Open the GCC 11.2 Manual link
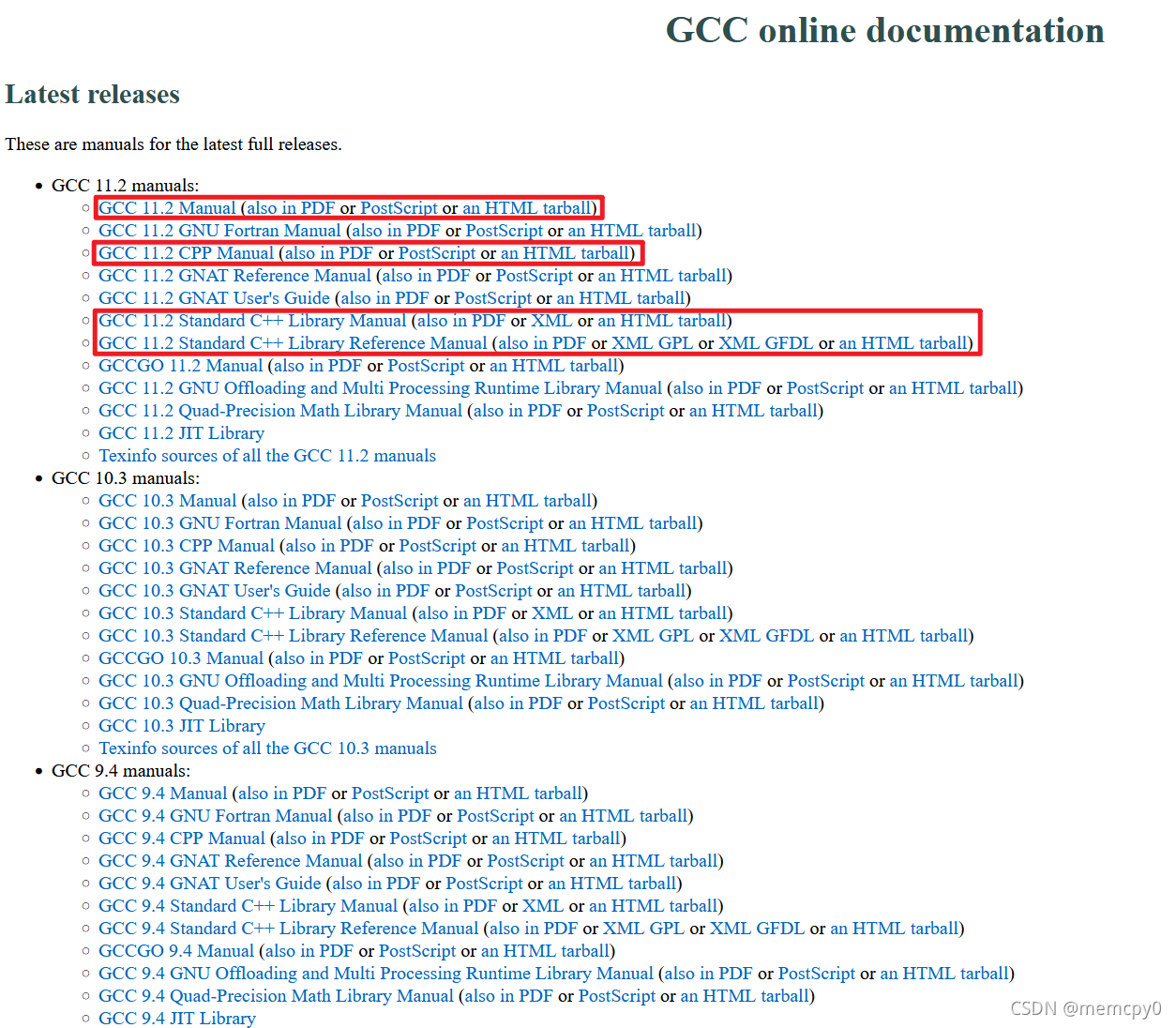 click(x=167, y=208)
